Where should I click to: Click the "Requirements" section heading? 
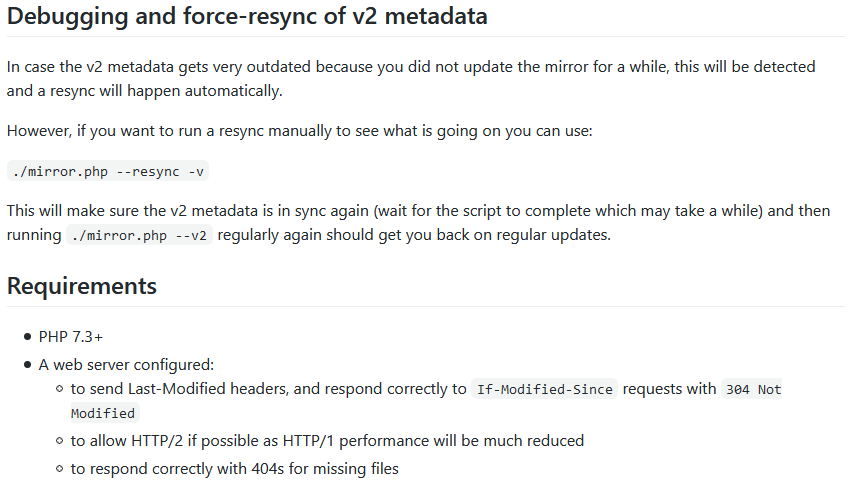coord(82,286)
